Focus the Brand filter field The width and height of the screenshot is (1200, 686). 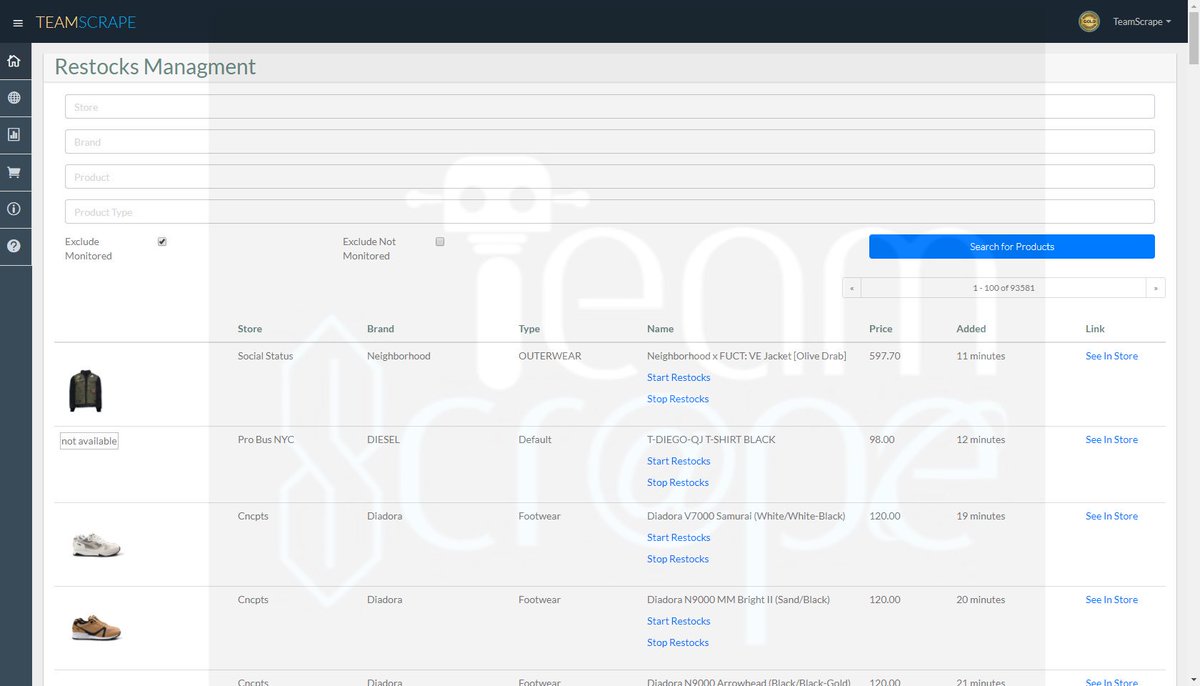click(610, 142)
